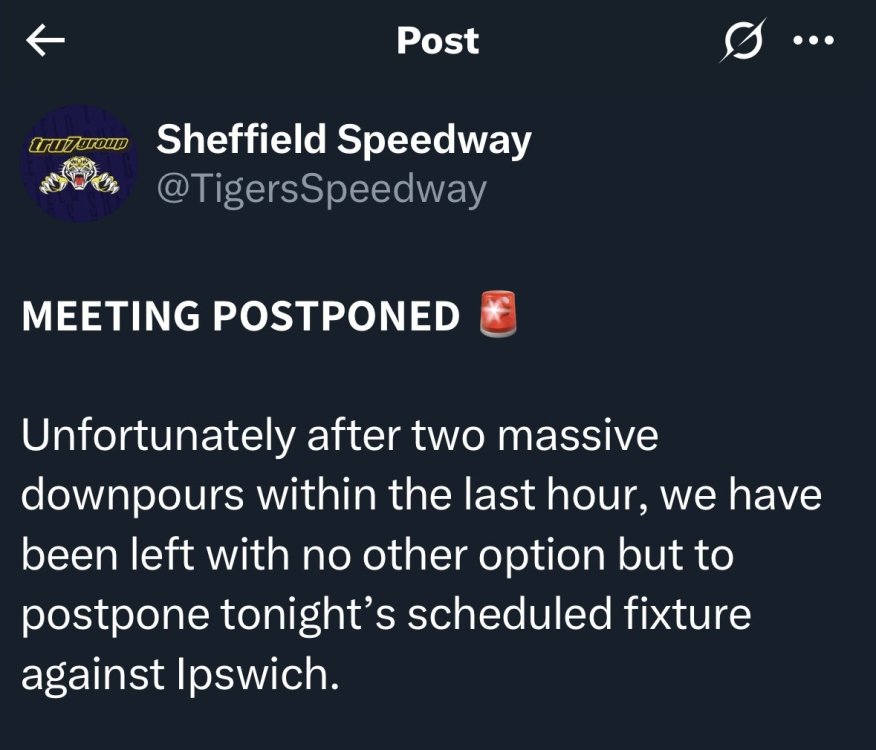Click the word downpours in the post
The width and height of the screenshot is (876, 750).
click(133, 496)
